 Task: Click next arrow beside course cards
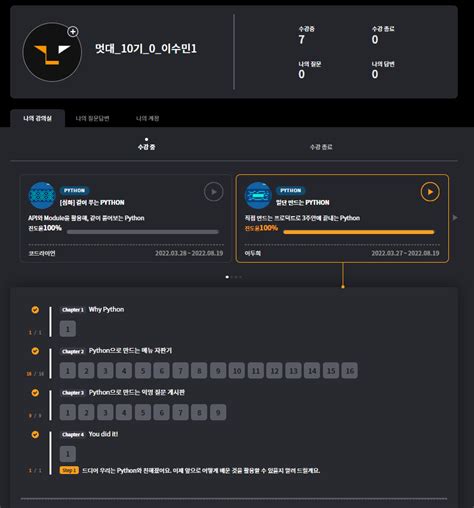pos(455,218)
